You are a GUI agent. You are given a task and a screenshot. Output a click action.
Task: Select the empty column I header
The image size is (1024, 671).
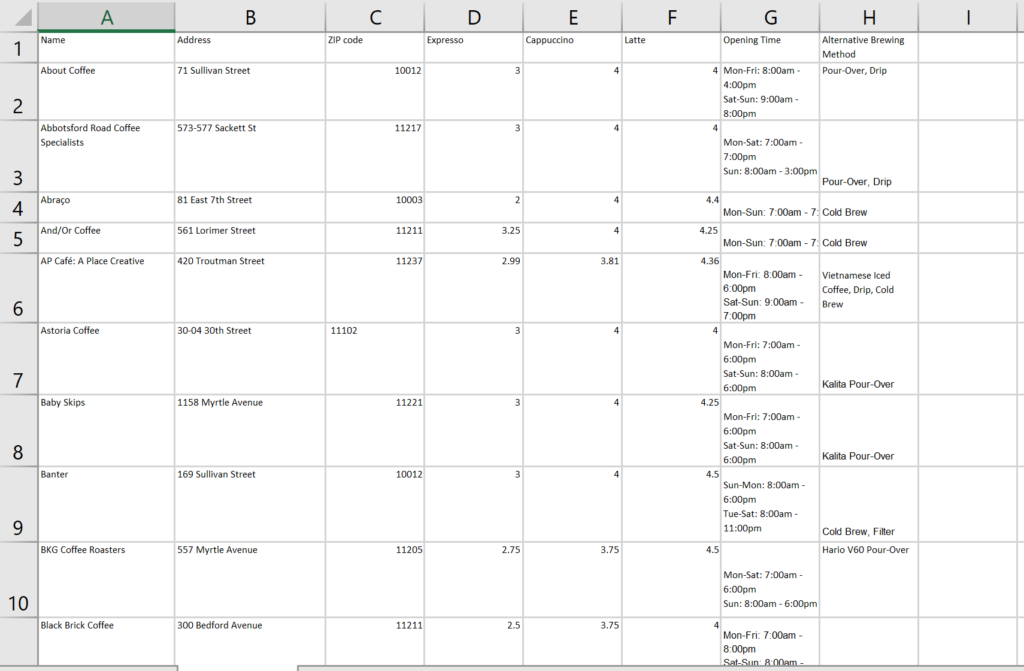coord(968,16)
